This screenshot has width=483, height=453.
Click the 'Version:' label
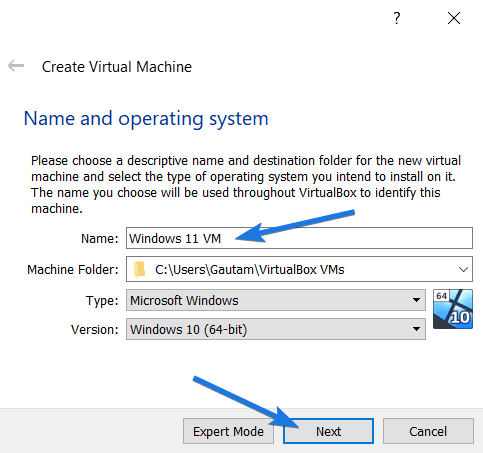click(x=95, y=330)
